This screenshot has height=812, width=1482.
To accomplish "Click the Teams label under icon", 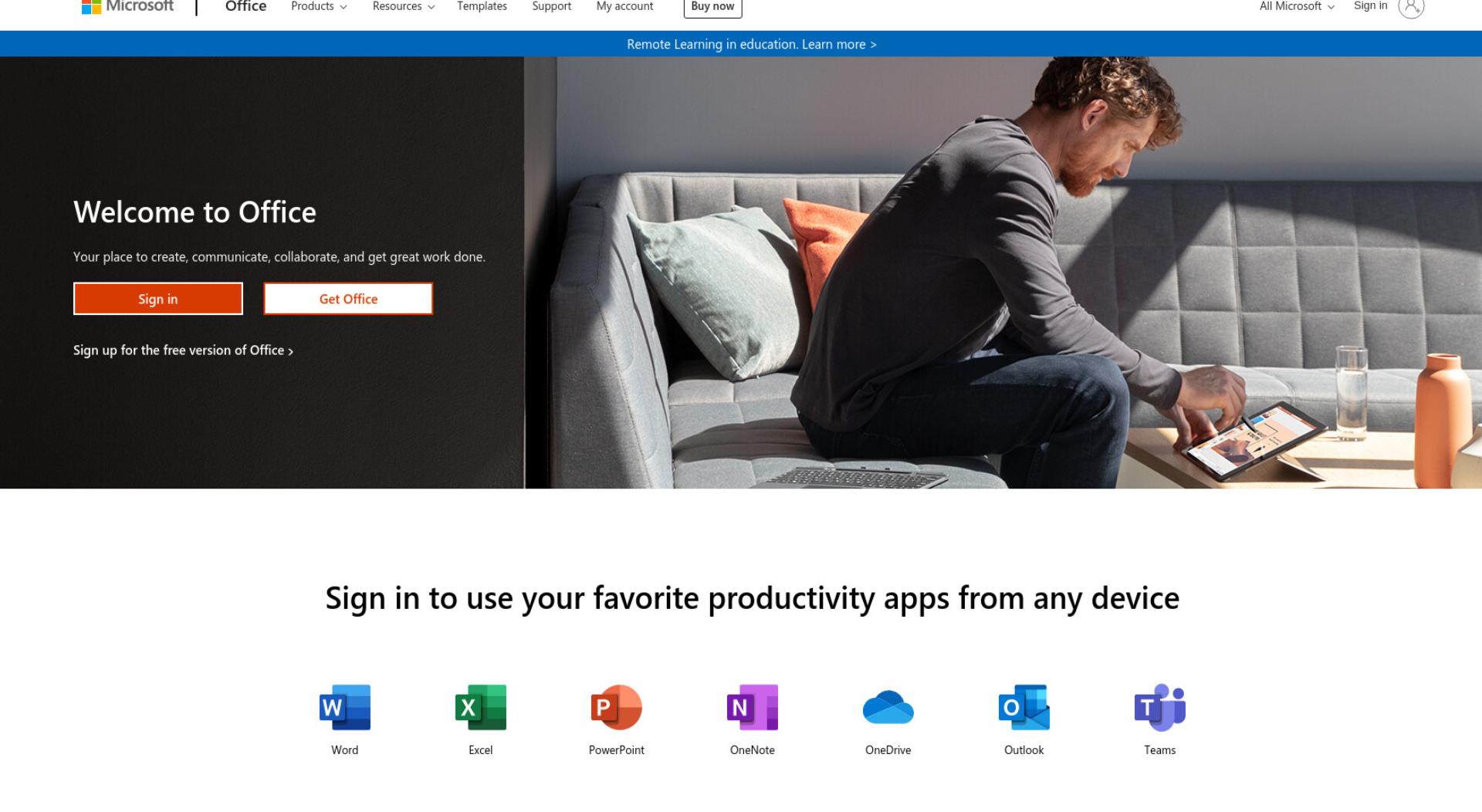I will (1160, 750).
